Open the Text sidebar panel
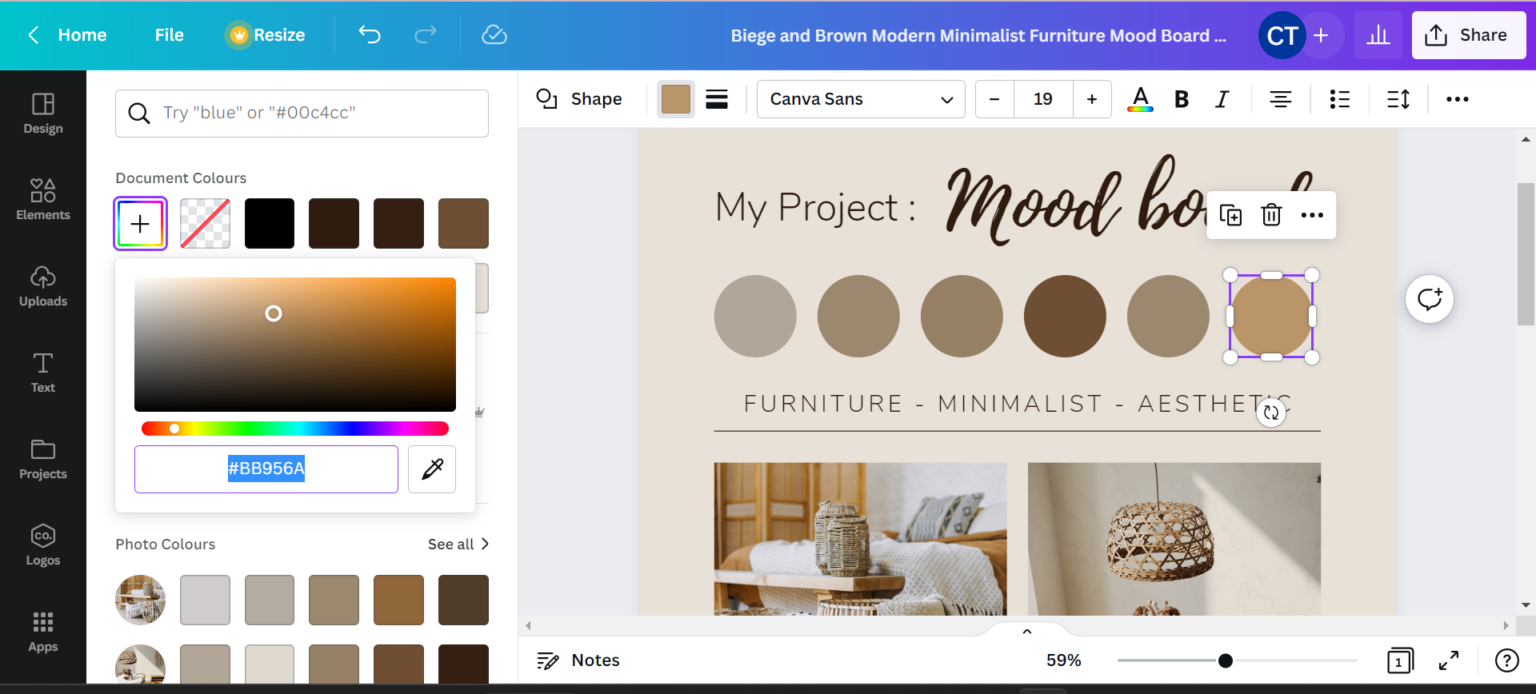The height and width of the screenshot is (694, 1536). 43,372
